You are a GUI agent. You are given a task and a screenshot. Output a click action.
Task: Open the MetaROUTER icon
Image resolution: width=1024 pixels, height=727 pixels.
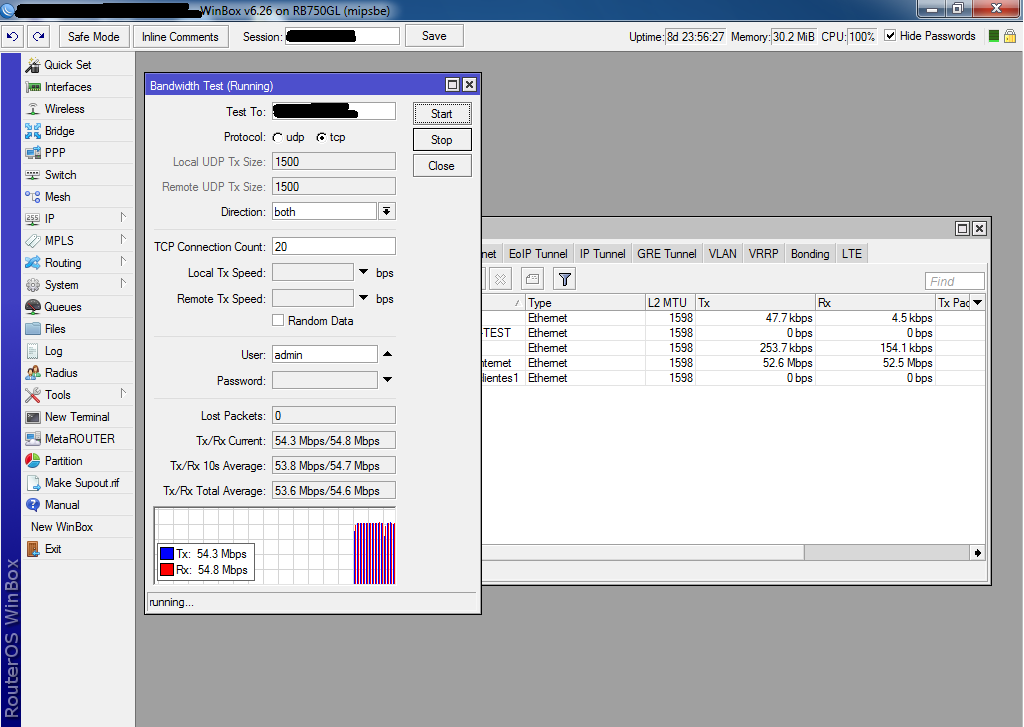[x=33, y=439]
